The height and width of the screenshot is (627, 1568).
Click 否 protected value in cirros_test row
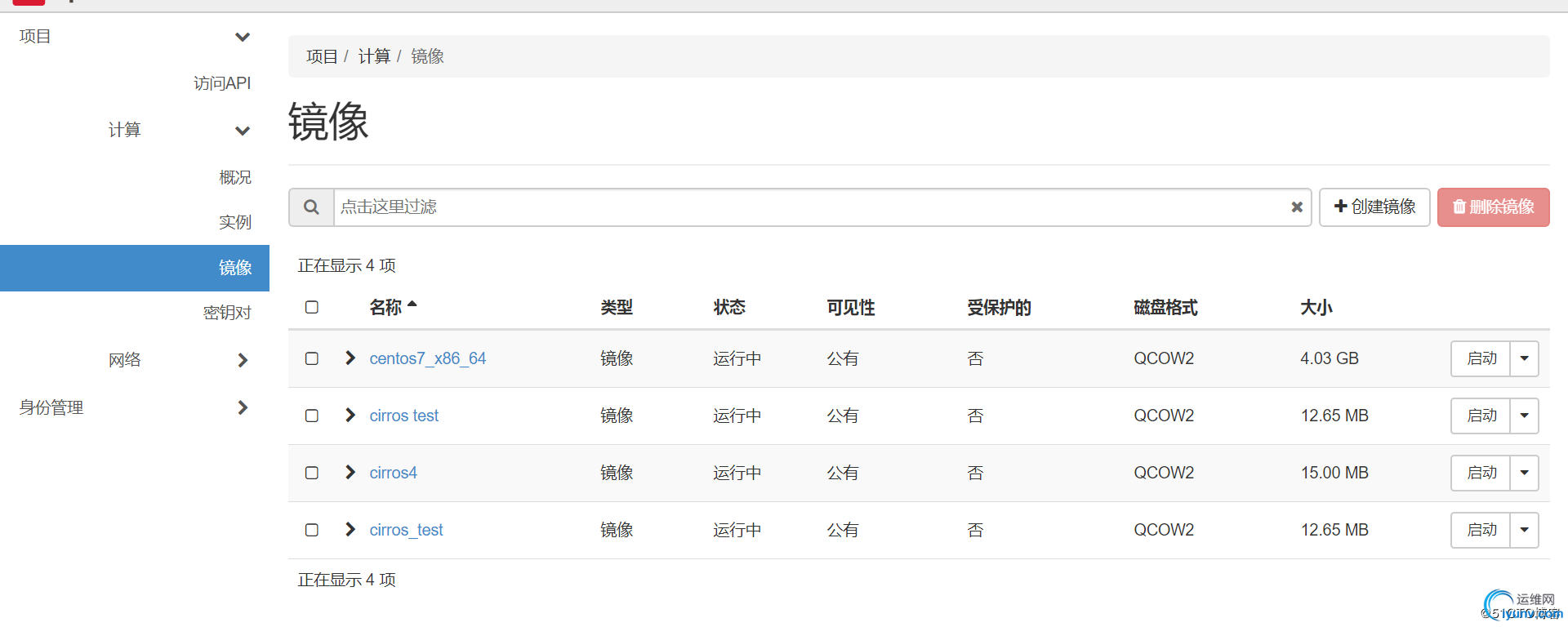[x=975, y=530]
